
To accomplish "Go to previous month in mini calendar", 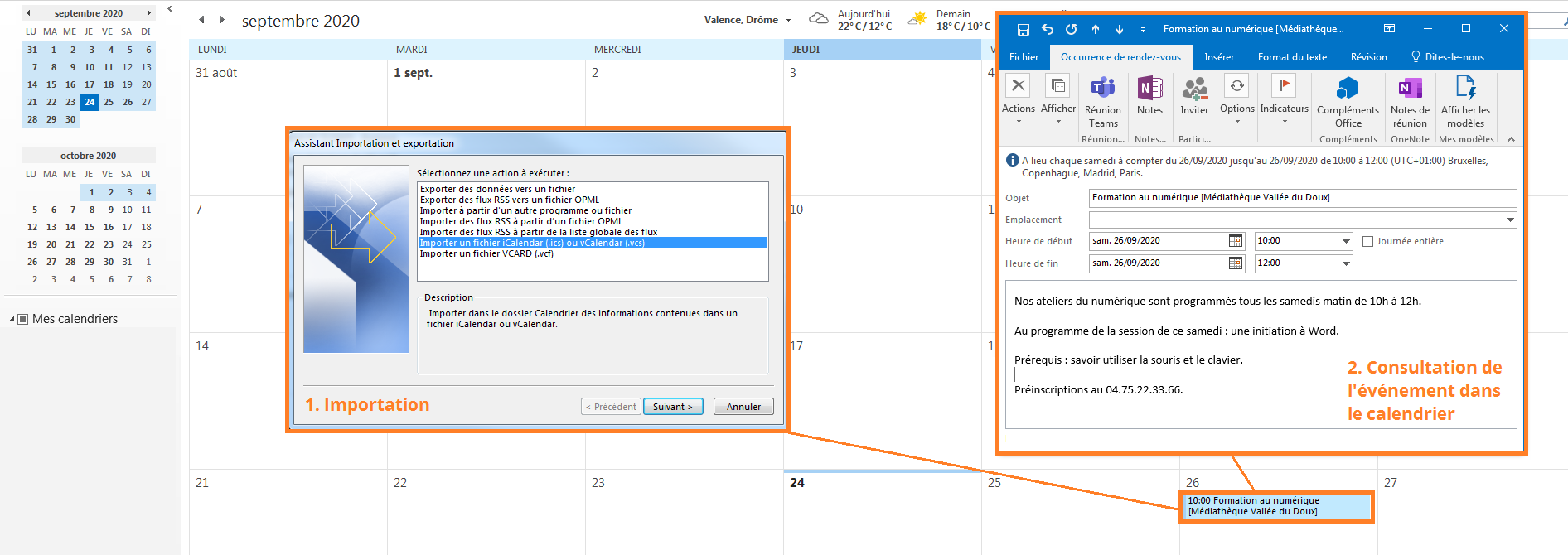I will pyautogui.click(x=28, y=13).
